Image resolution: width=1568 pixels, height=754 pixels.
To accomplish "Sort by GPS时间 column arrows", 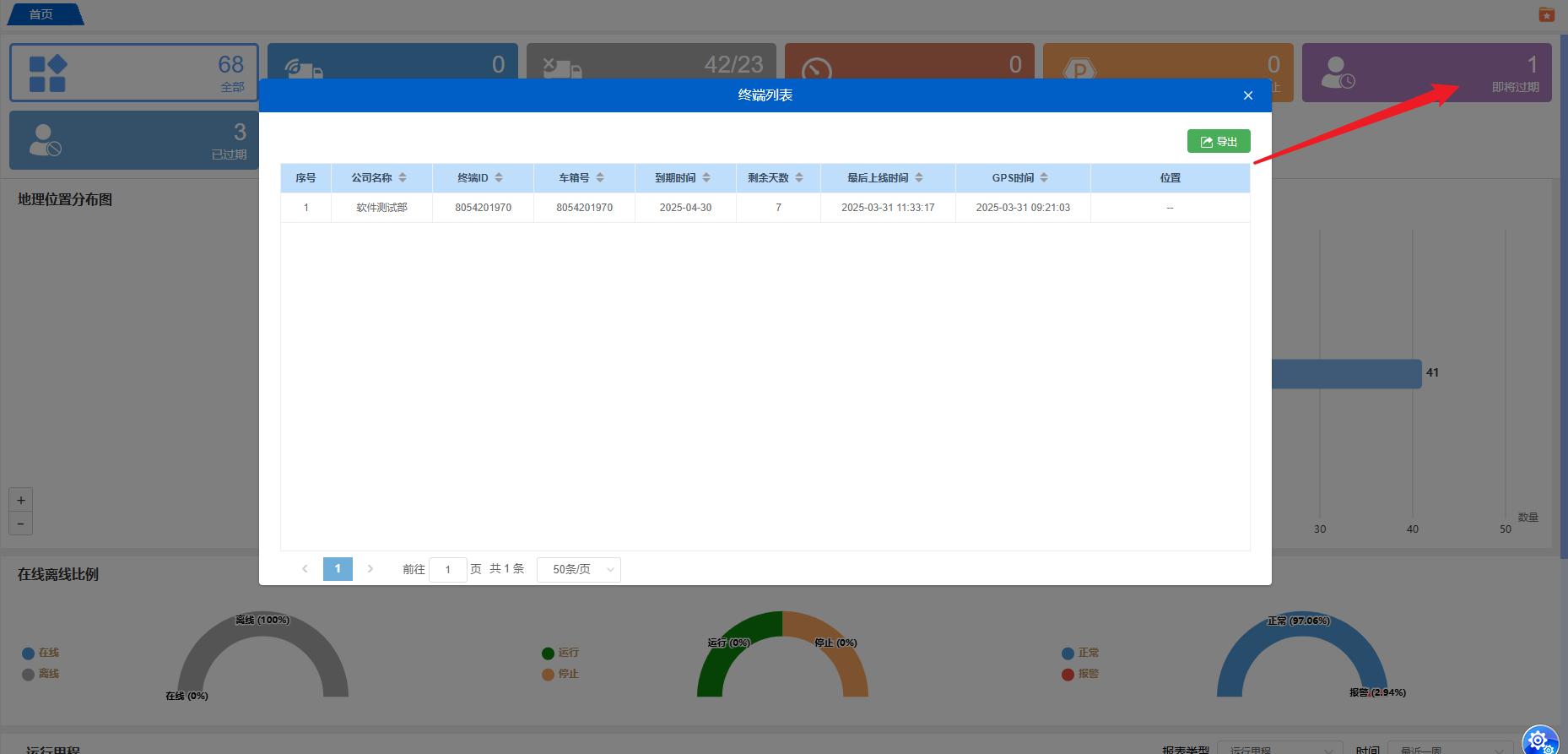I will [x=1044, y=178].
